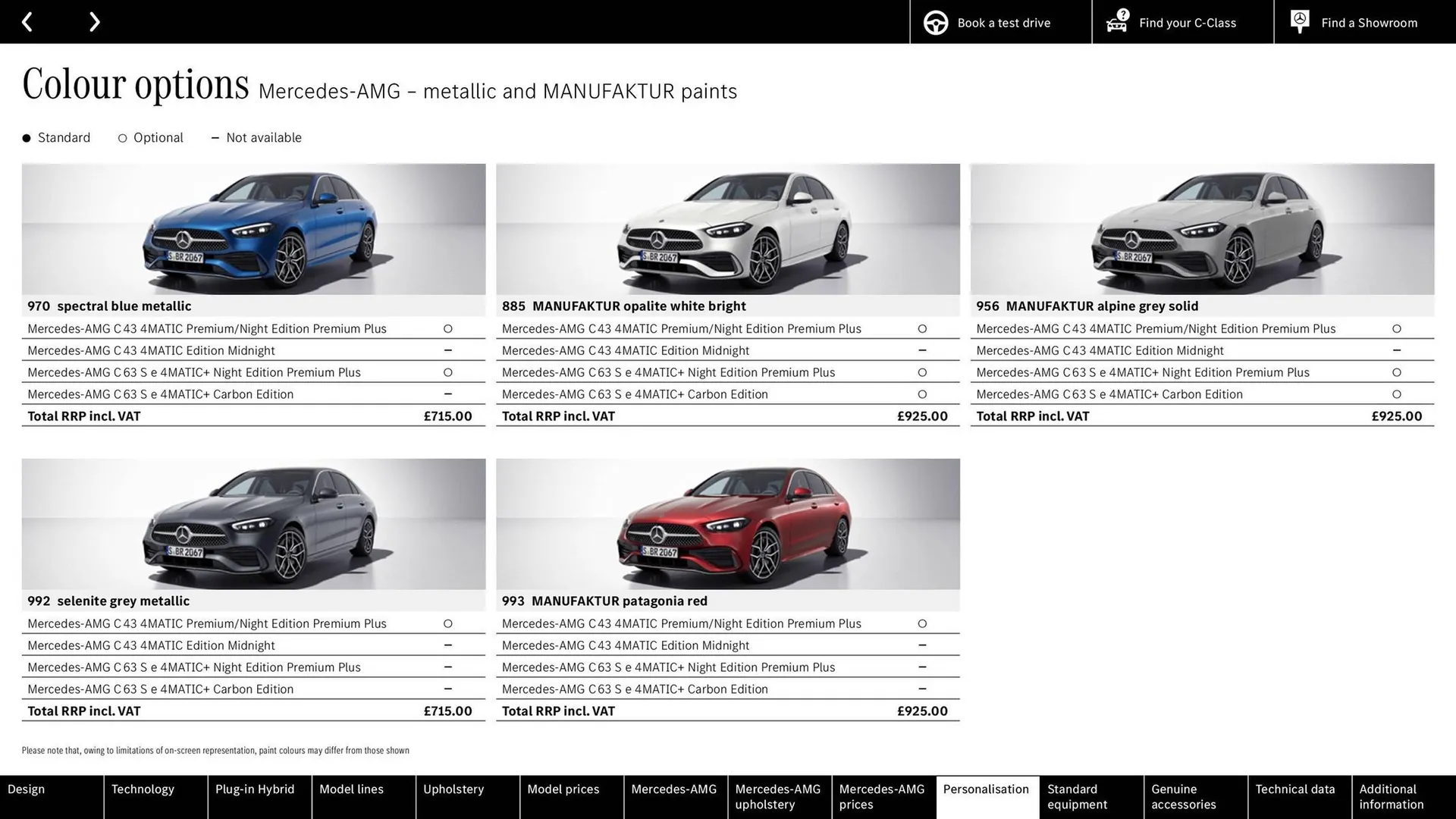Click the Optional legend circle marker
This screenshot has height=819, width=1456.
tap(122, 137)
